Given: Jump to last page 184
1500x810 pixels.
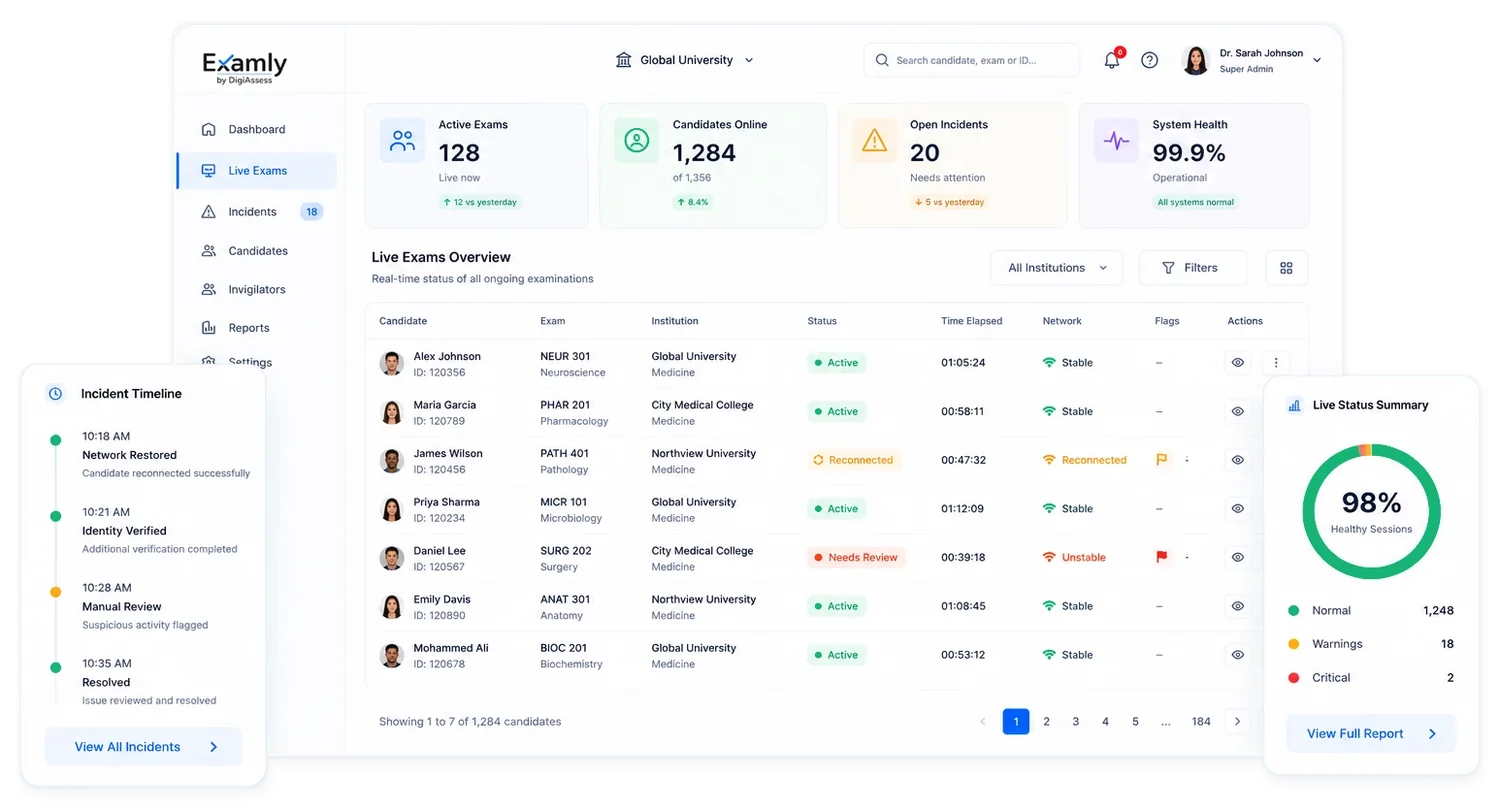Looking at the screenshot, I should tap(1201, 721).
